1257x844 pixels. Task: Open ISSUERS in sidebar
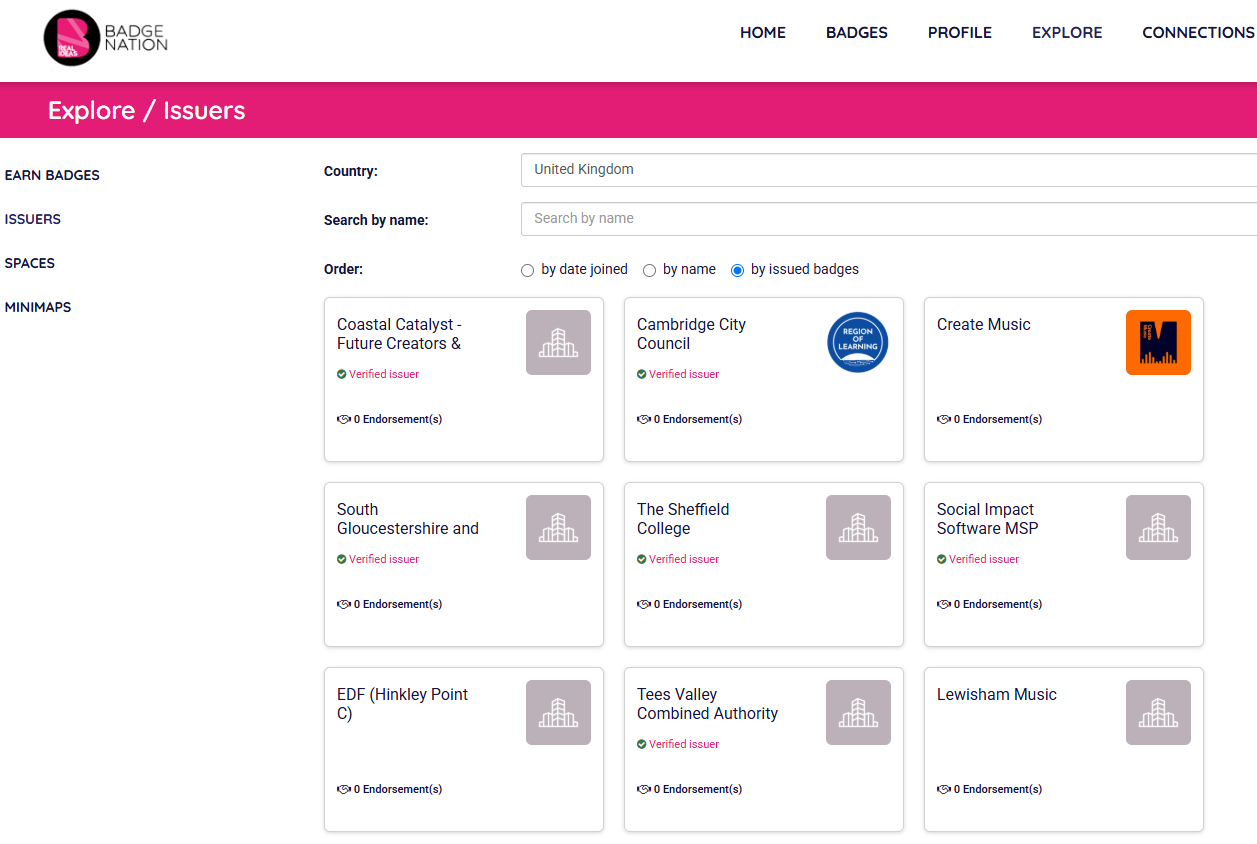33,219
